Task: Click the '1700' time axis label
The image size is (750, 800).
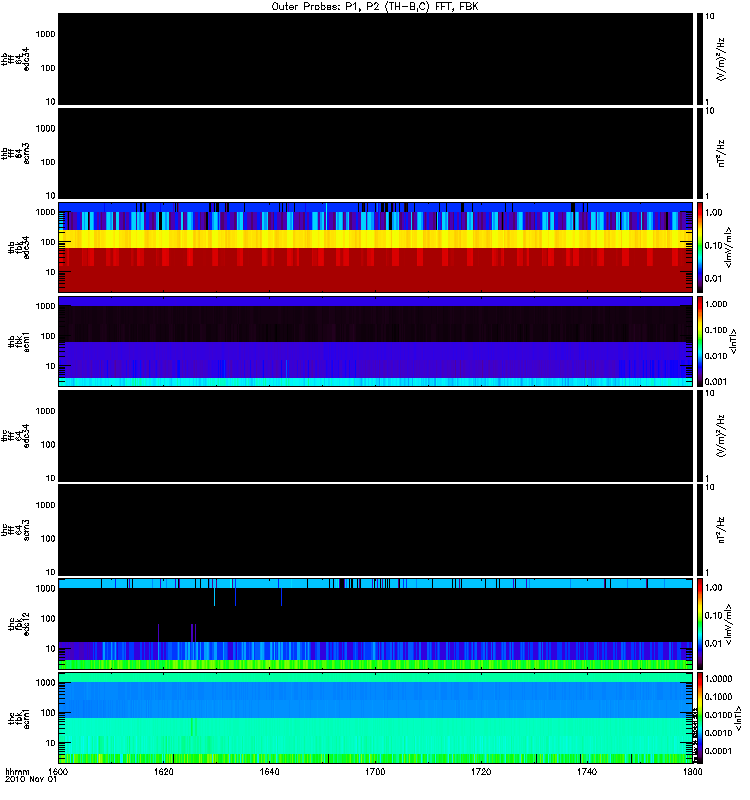Action: coord(375,771)
